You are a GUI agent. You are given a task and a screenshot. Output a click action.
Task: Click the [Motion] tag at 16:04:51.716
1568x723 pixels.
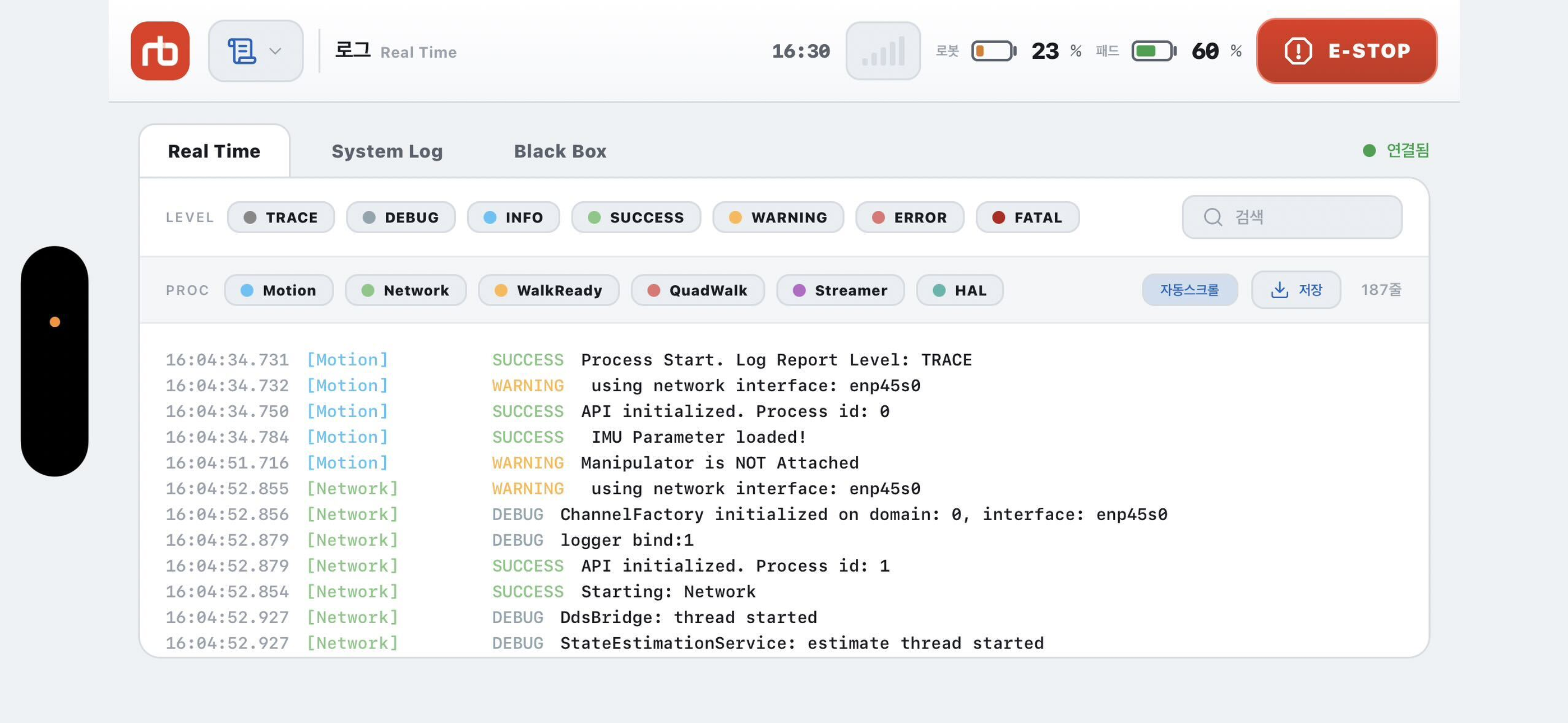tap(347, 463)
